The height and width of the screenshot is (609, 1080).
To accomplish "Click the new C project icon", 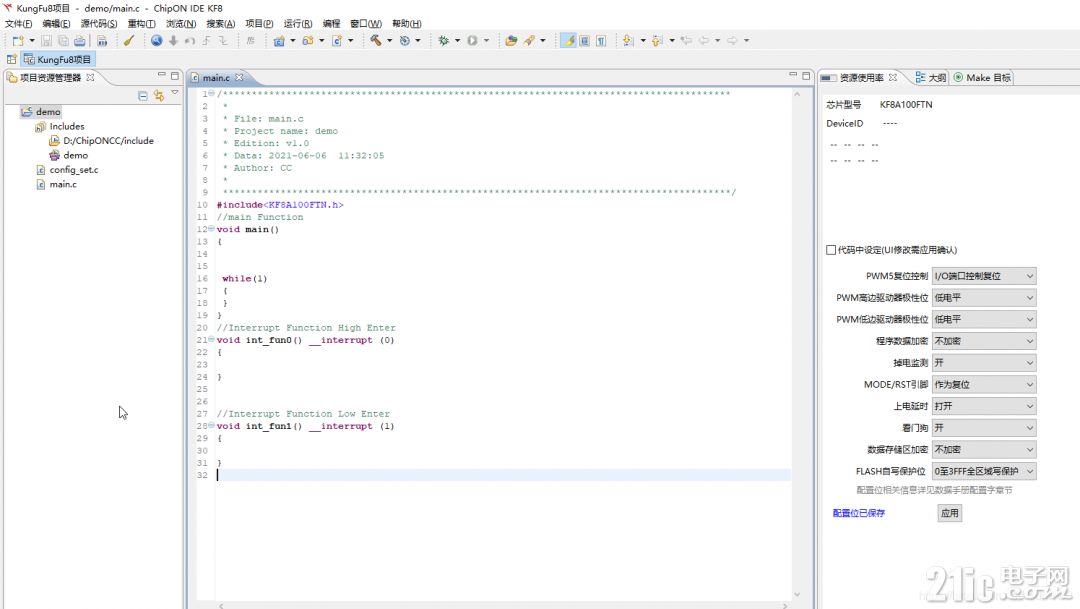I will point(279,41).
